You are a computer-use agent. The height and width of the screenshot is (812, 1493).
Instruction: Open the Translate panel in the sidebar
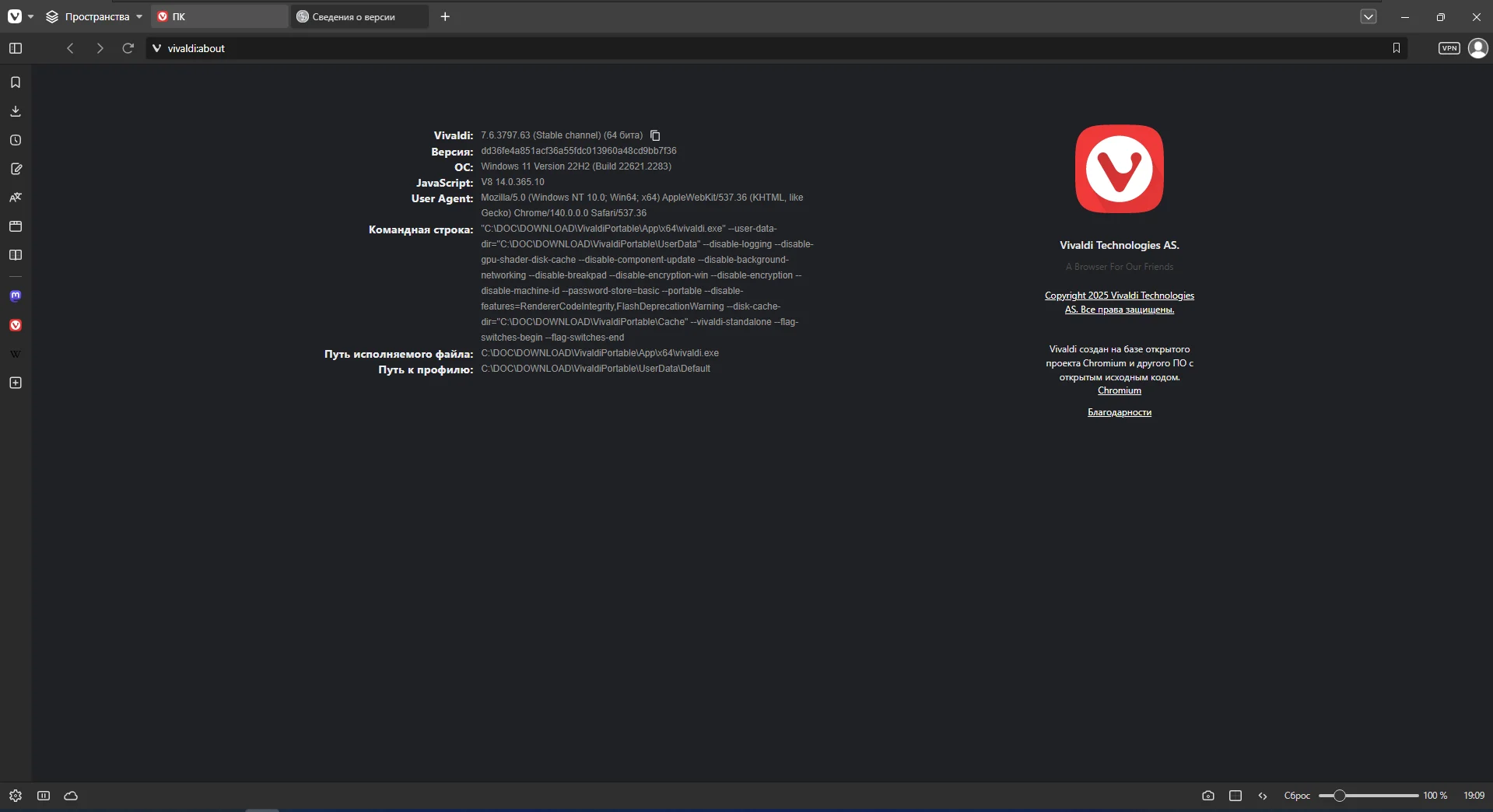pyautogui.click(x=16, y=198)
